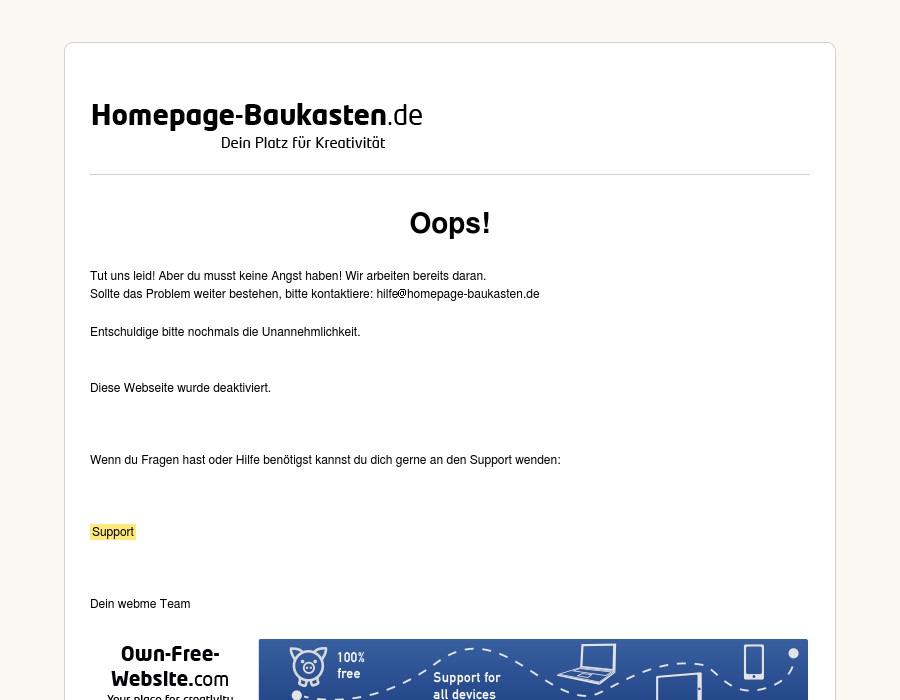Click the hilfe@homepage-baukasten.de email address
Viewport: 900px width, 700px height.
(x=458, y=294)
